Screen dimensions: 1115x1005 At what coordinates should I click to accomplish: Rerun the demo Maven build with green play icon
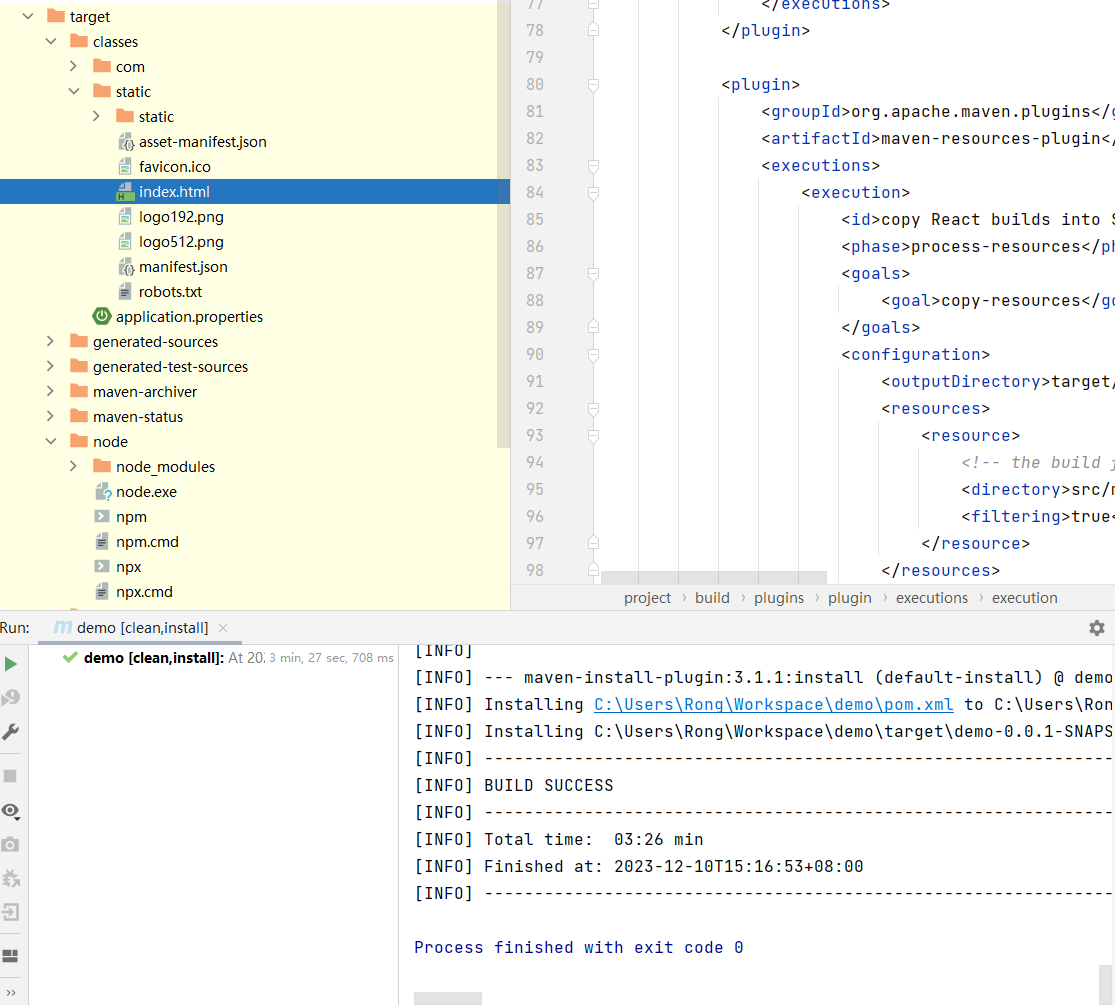tap(11, 664)
